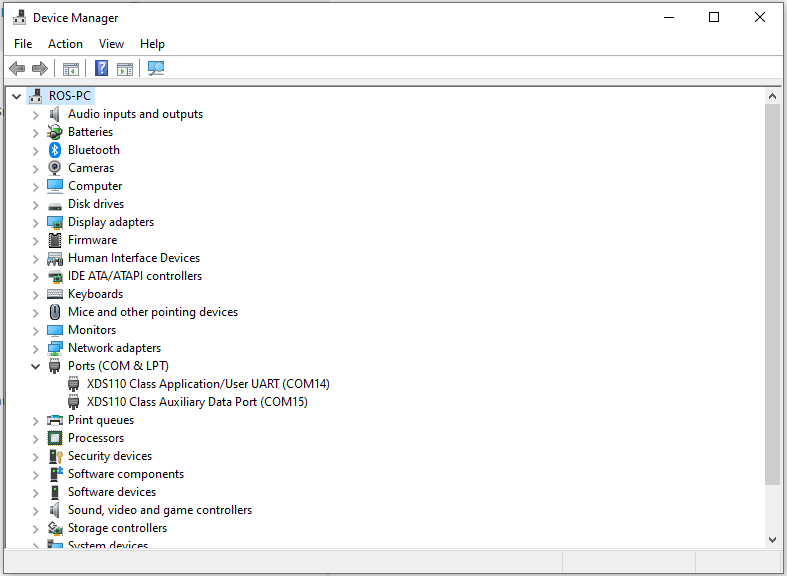Expand the Software components category

(35, 475)
